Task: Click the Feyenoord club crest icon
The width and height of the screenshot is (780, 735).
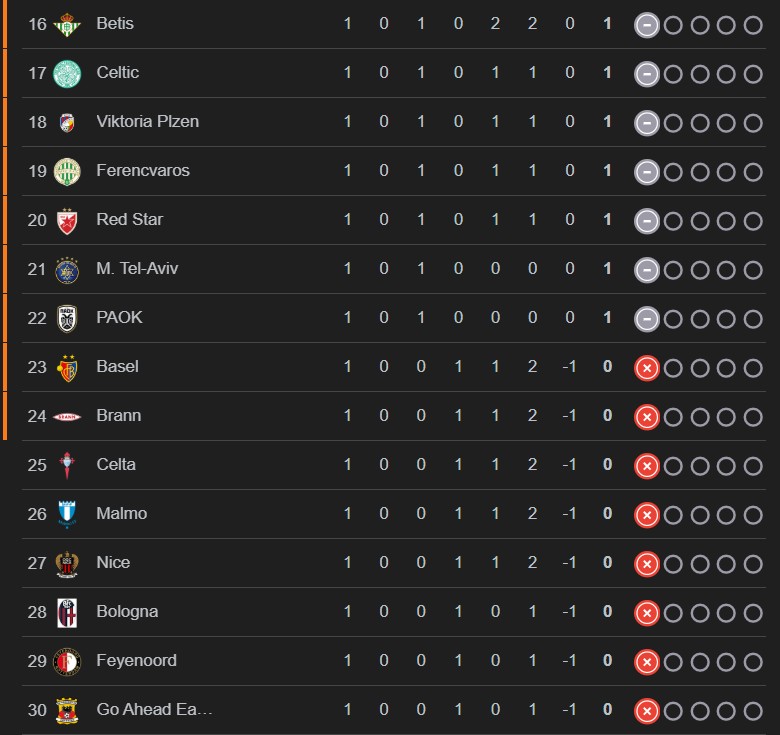Action: (x=67, y=661)
